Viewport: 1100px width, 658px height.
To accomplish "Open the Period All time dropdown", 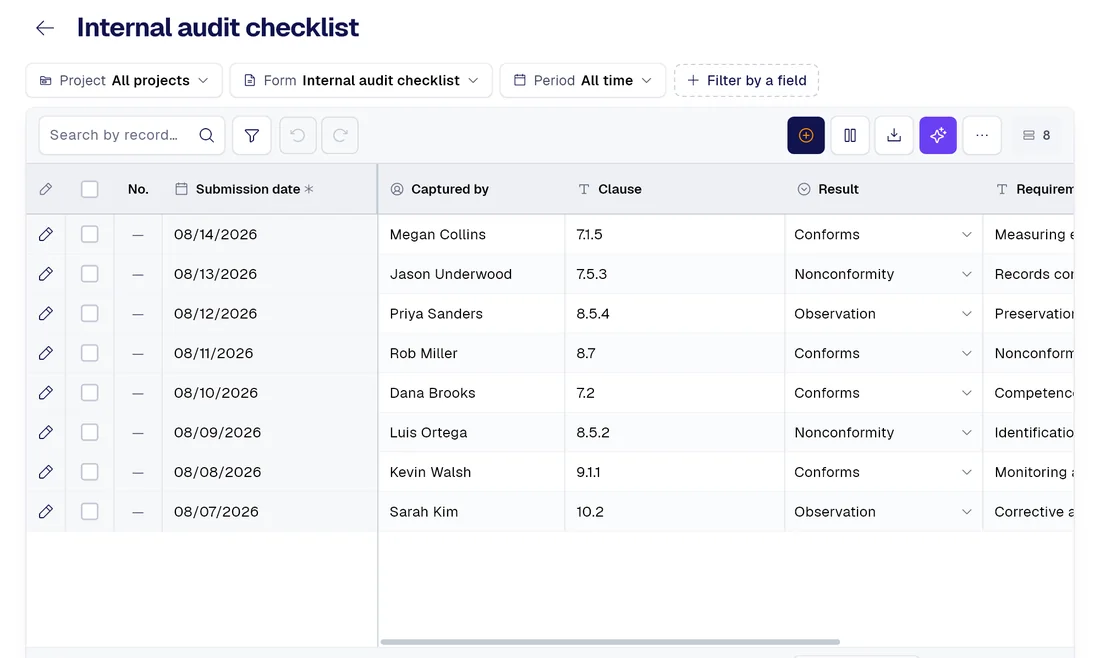I will pos(583,81).
